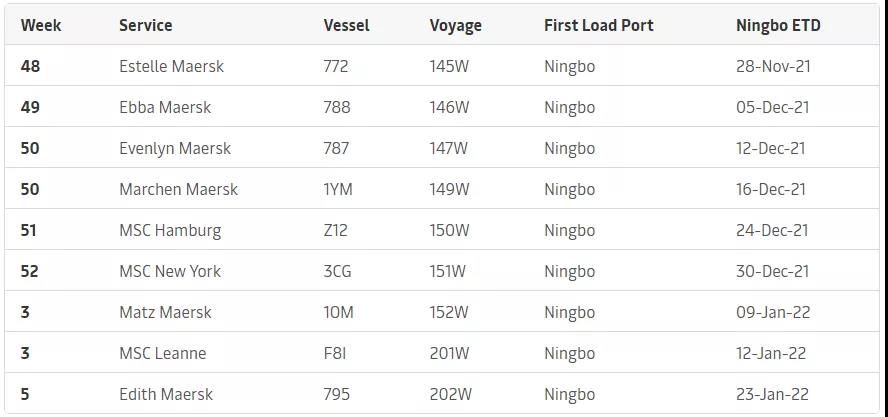The width and height of the screenshot is (888, 417).
Task: Select the MSC Hamburg service cell
Action: [x=170, y=230]
